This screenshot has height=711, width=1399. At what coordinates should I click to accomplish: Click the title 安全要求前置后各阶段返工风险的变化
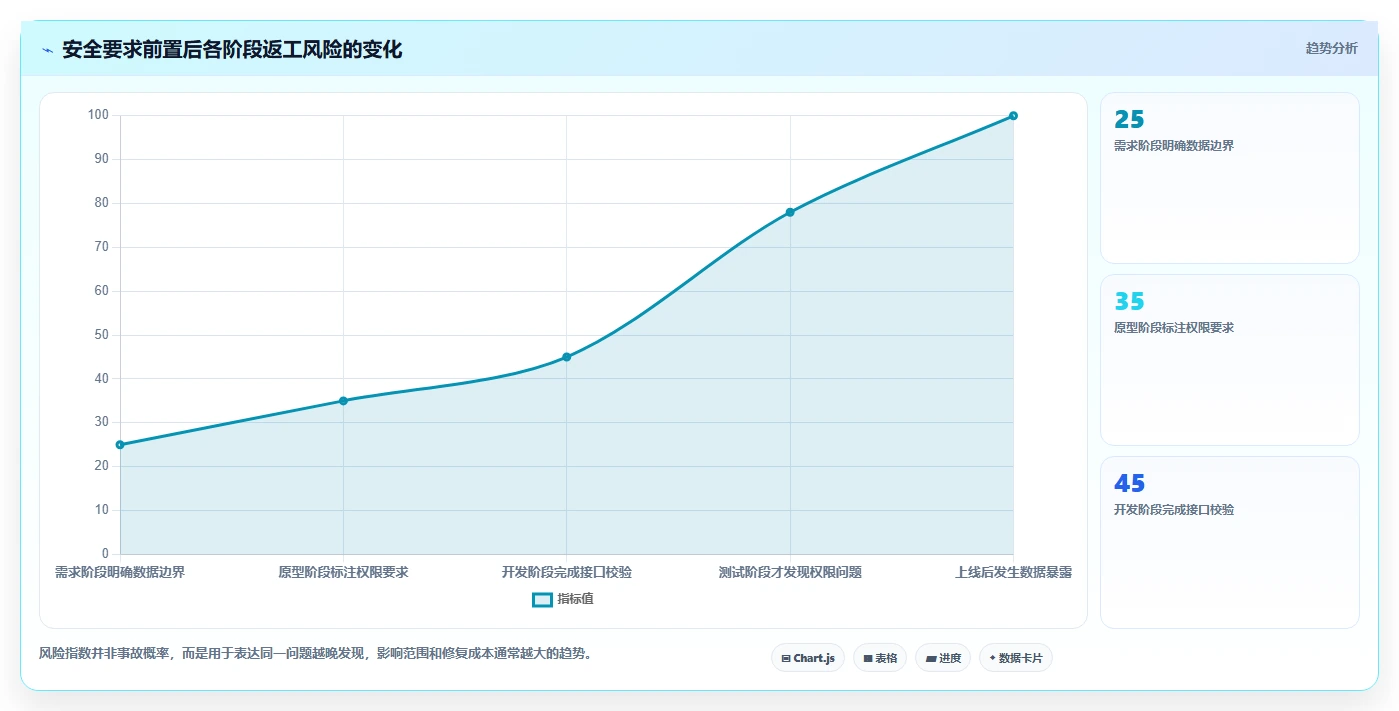(x=232, y=50)
